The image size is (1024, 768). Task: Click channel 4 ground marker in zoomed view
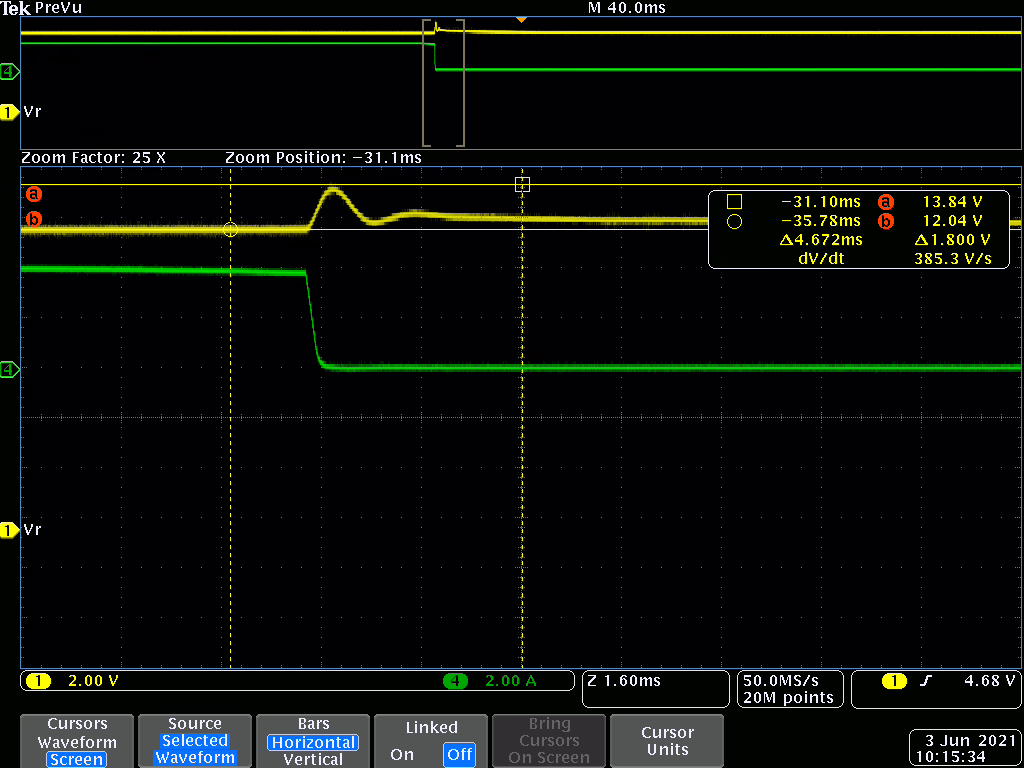10,370
